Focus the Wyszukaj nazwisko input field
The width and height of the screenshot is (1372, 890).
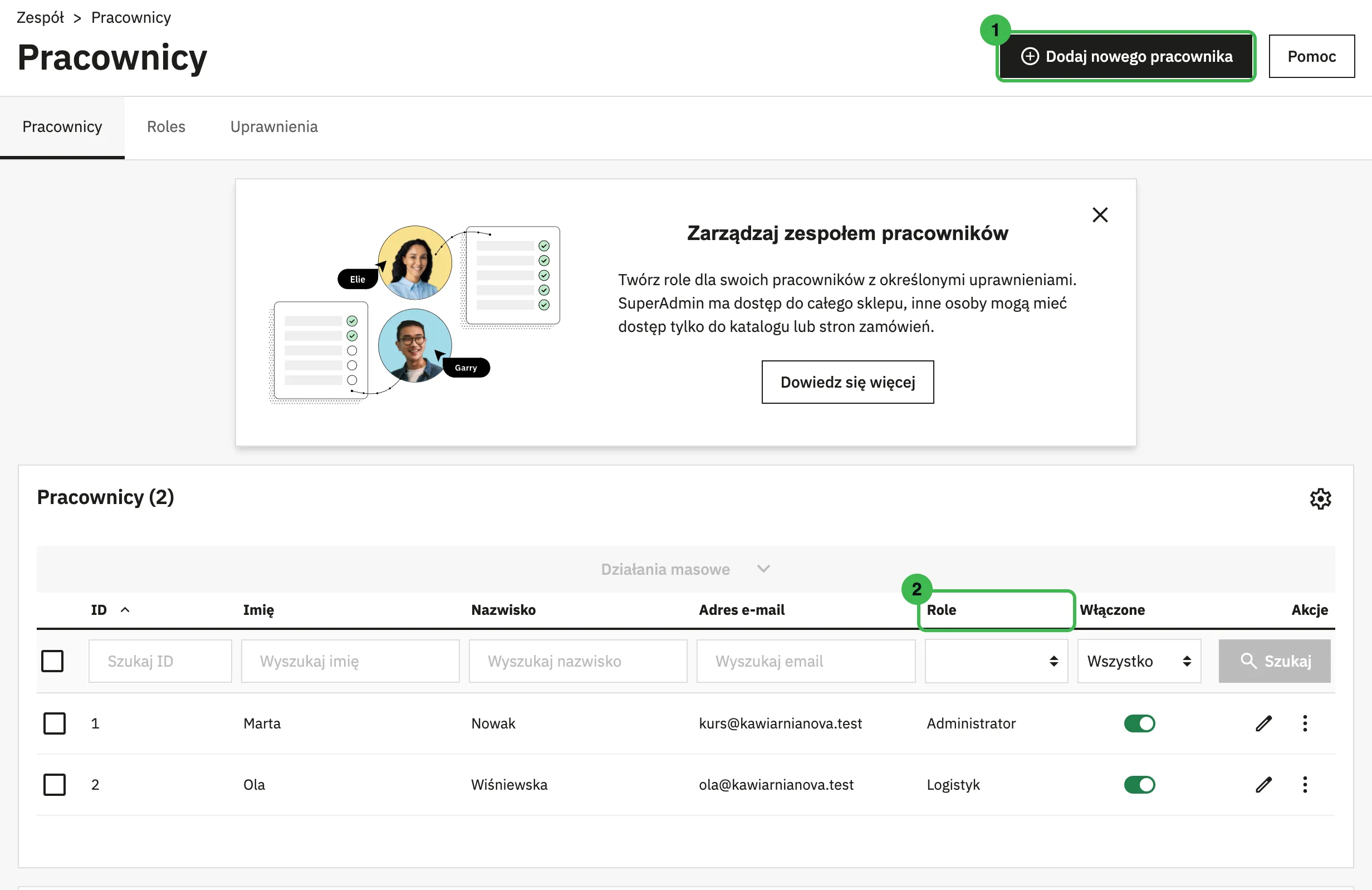[x=578, y=661]
